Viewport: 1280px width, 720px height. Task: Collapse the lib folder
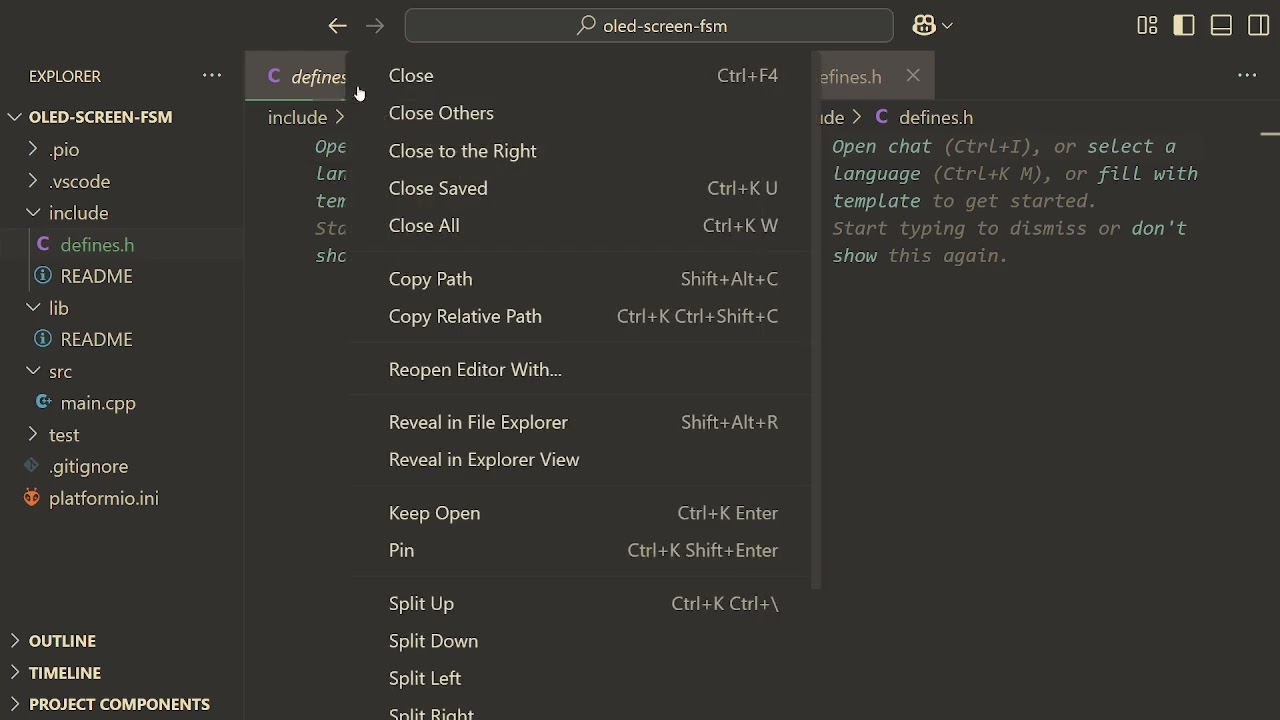33,308
